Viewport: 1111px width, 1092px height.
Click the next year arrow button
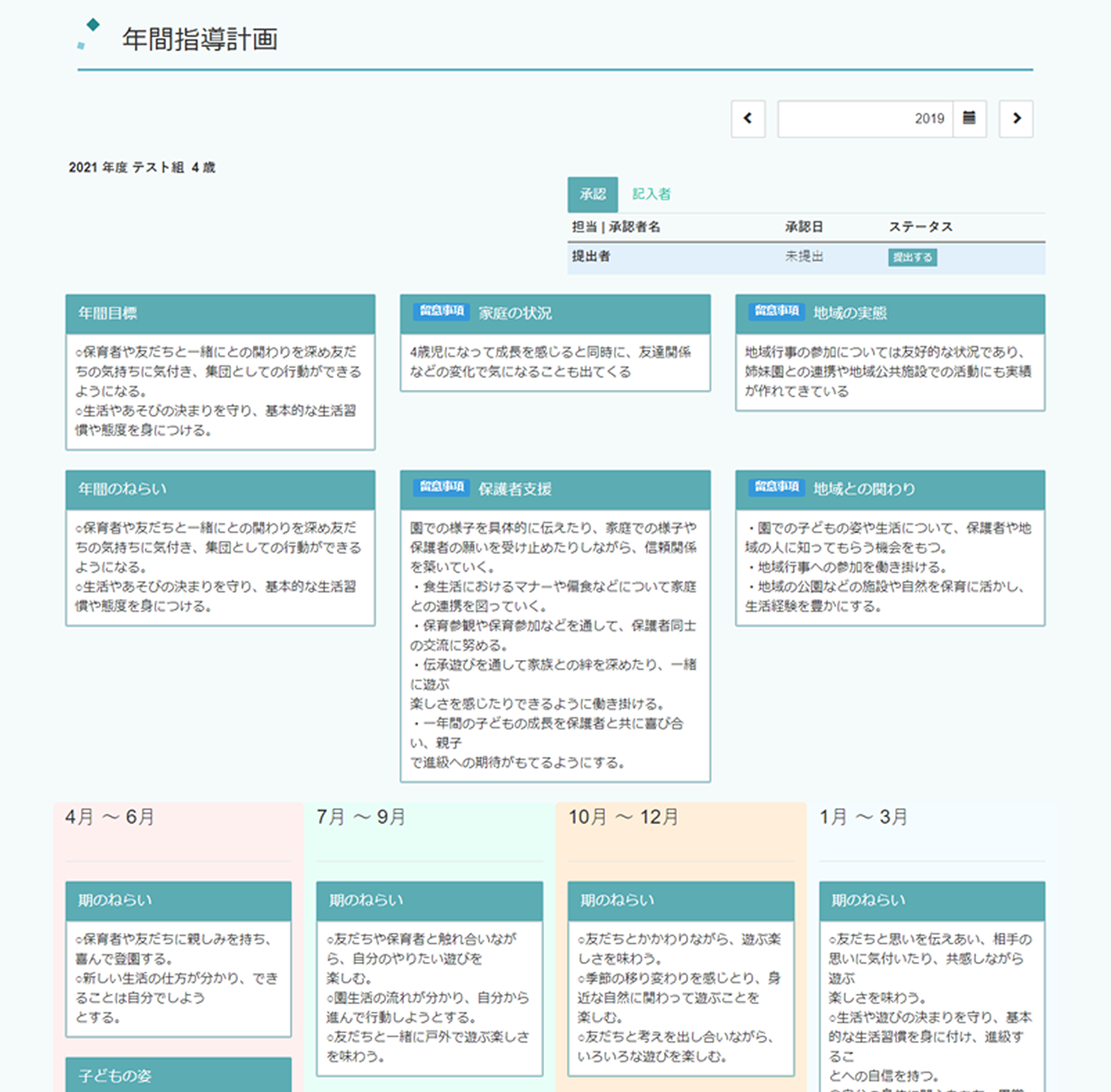tap(1016, 119)
